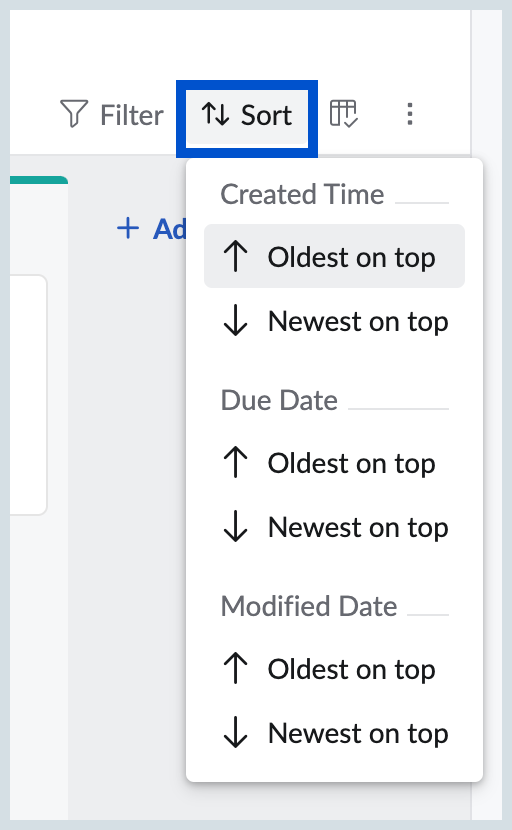The height and width of the screenshot is (830, 512).
Task: Select the white task card at left edge
Action: [x=28, y=395]
